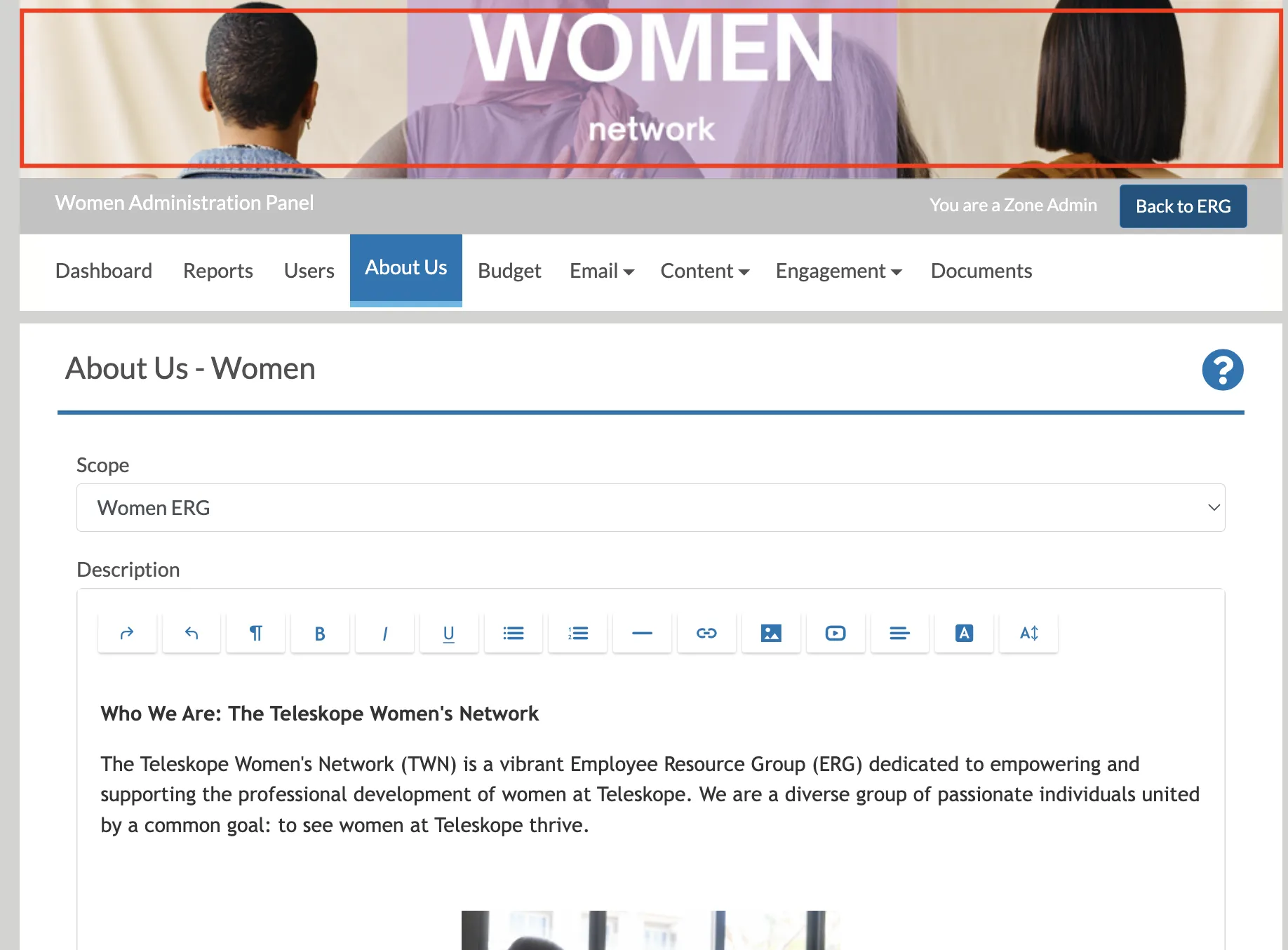The height and width of the screenshot is (950, 1288).
Task: Insert a video into description
Action: [836, 633]
